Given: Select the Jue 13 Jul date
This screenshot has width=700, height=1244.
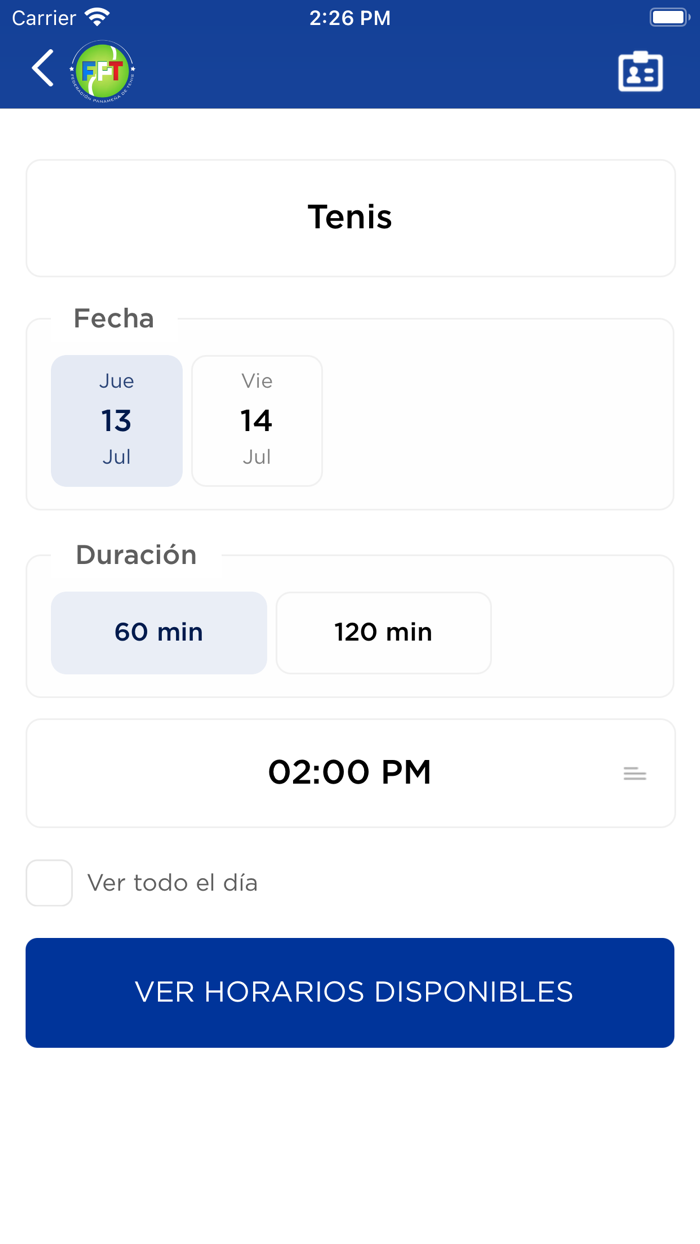Looking at the screenshot, I should tap(117, 420).
